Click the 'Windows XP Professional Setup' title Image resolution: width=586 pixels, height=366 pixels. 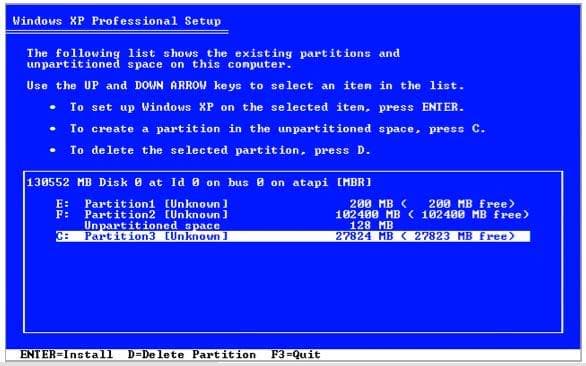coord(117,21)
